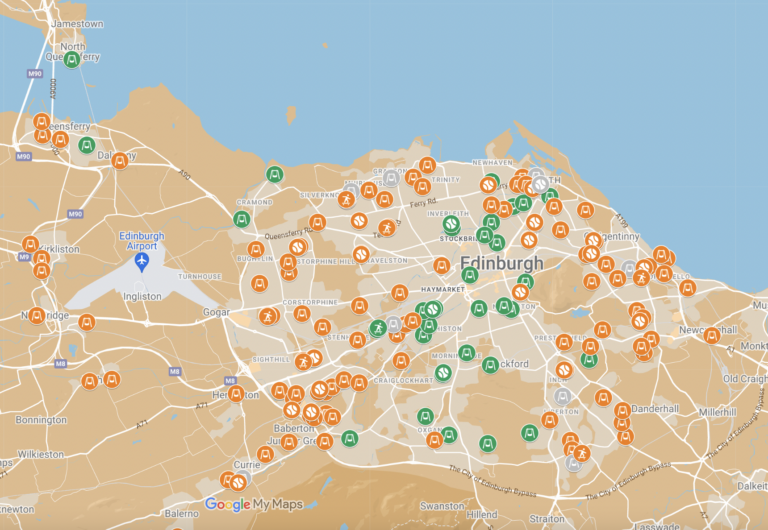The image size is (768, 530).
Task: Click the orange skatepark marker east of Gogar
Action: (x=267, y=316)
